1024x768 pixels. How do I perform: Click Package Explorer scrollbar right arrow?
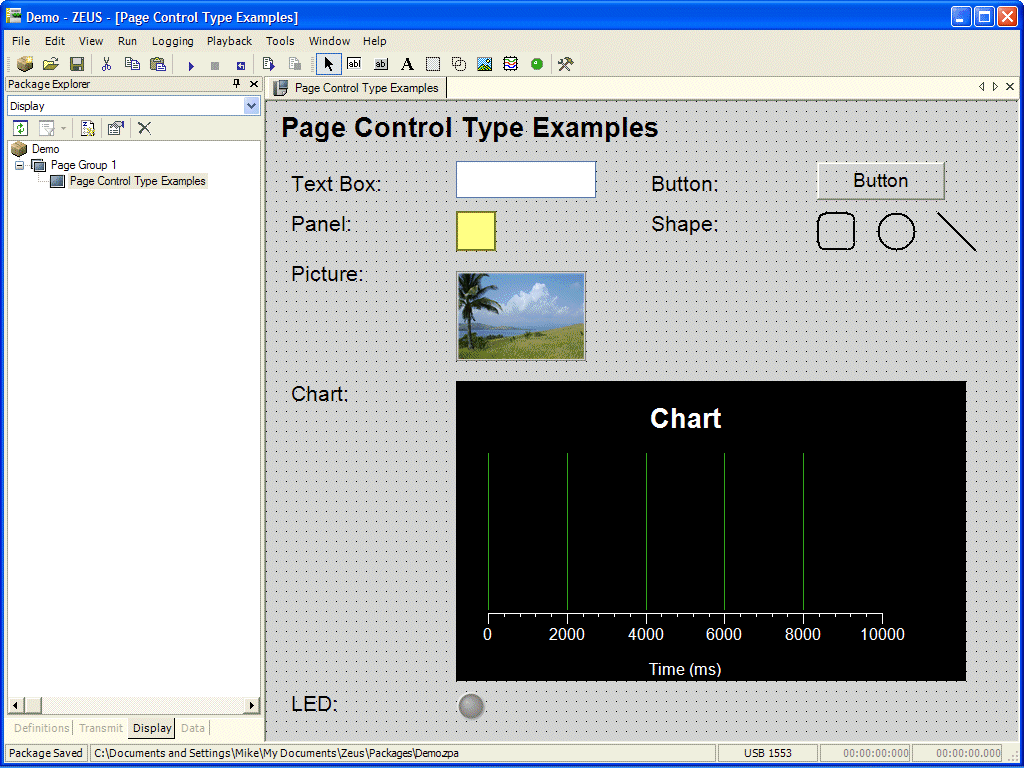pyautogui.click(x=252, y=705)
